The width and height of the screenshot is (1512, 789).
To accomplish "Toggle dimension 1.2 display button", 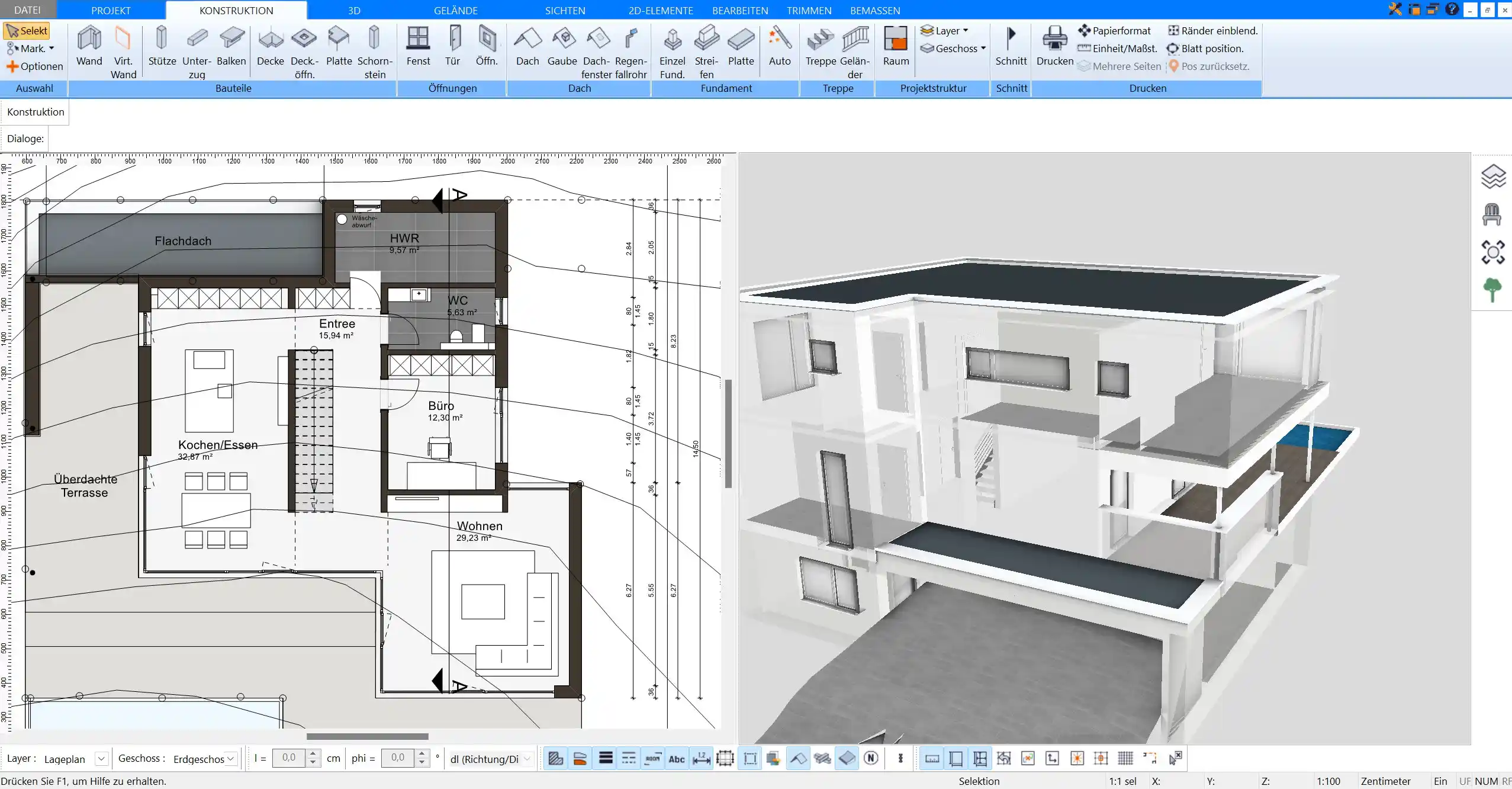I will point(702,758).
